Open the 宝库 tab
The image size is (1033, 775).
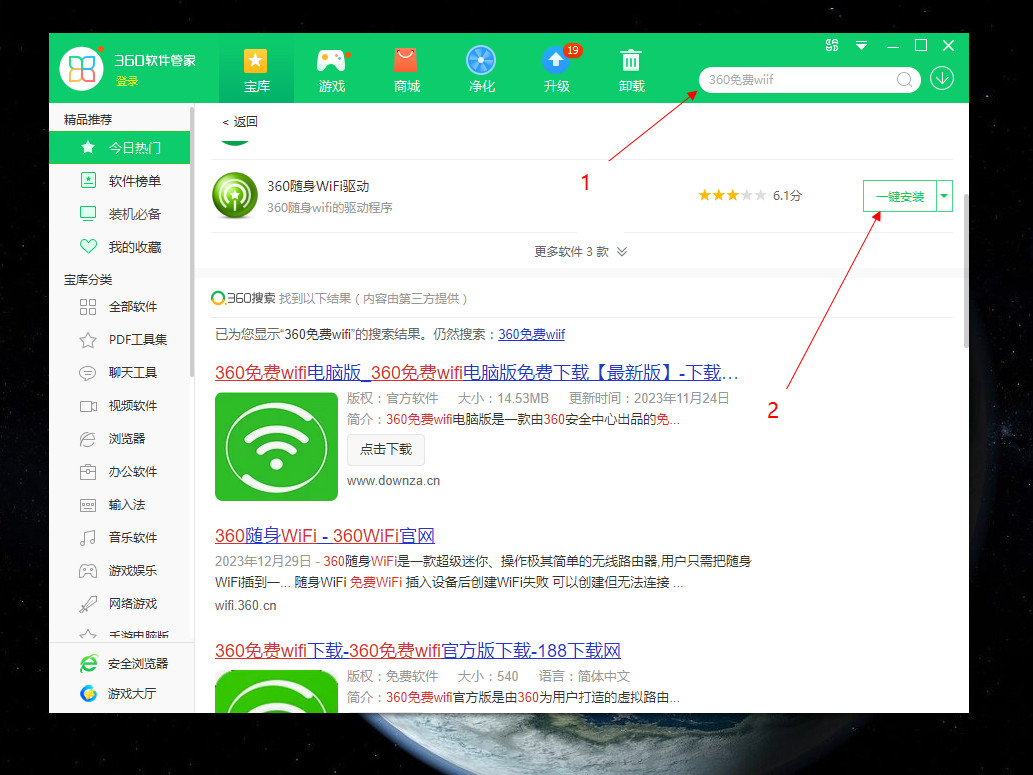[x=256, y=70]
